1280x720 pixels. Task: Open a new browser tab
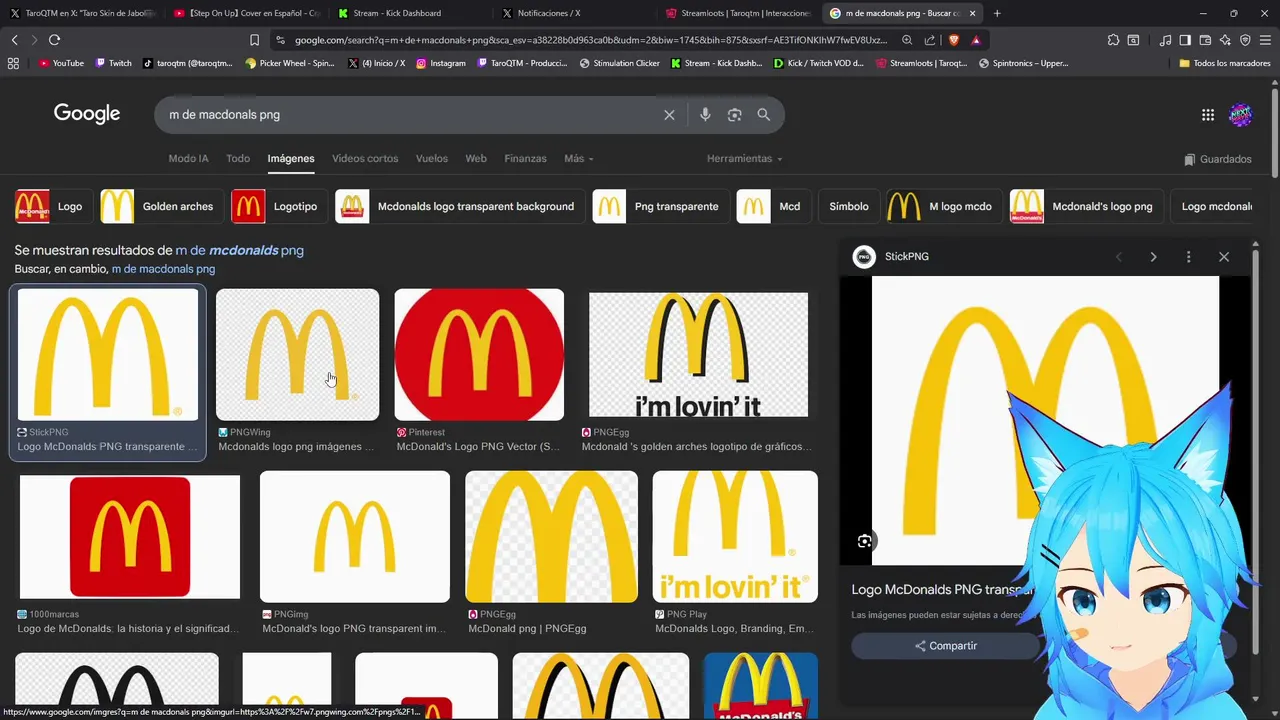tap(997, 13)
